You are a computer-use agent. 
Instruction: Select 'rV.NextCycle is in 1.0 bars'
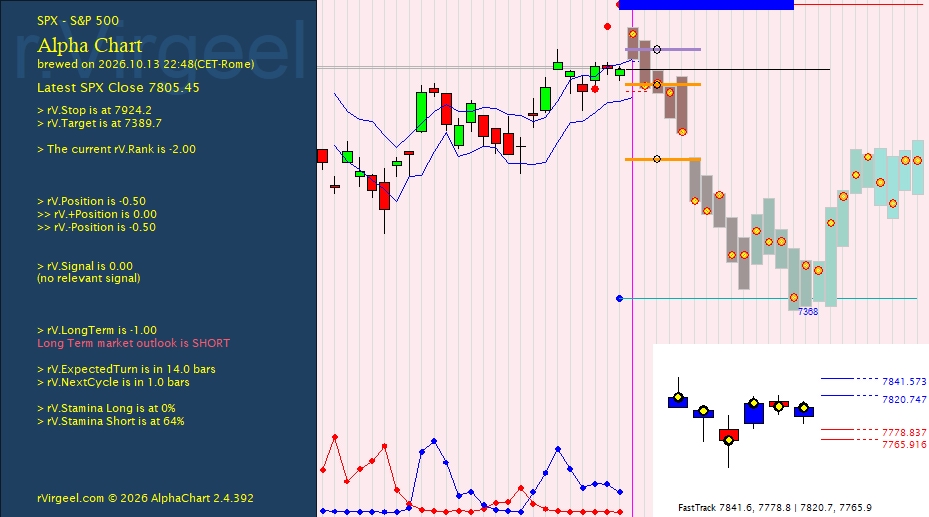point(113,383)
